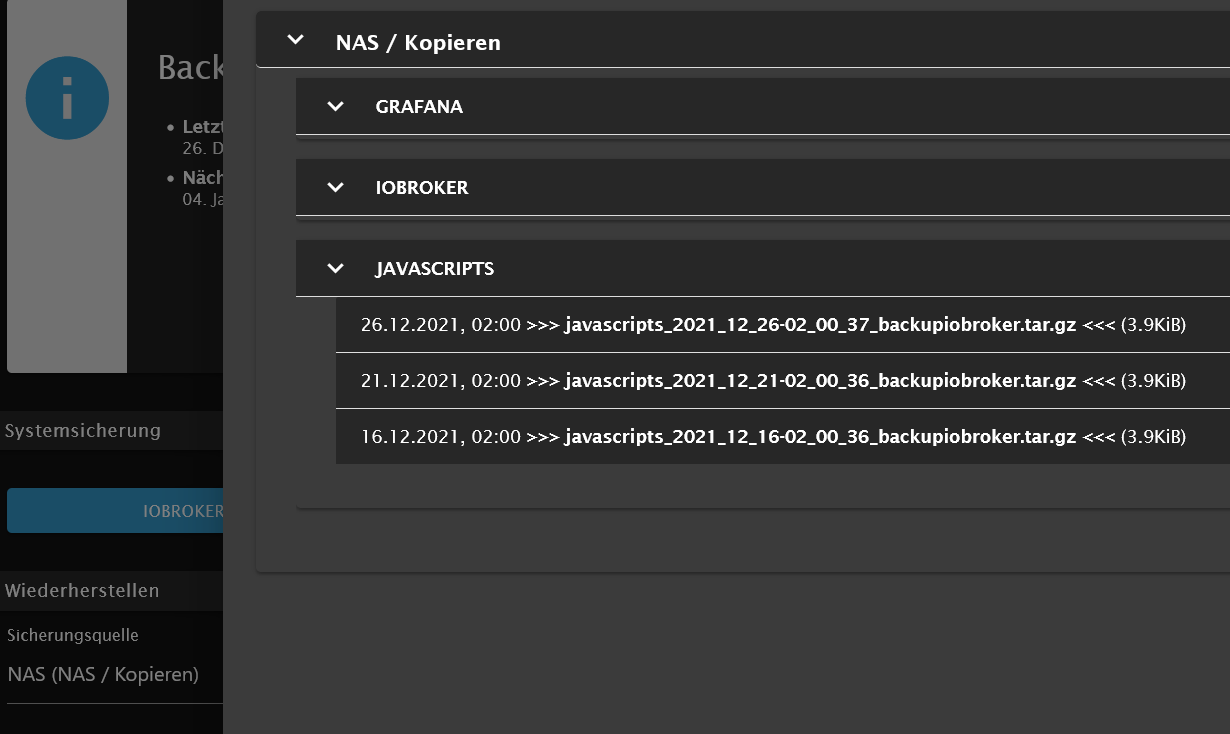Screen dimensions: 1230x734
Task: Collapse the JAVASCRIPTS chevron arrow
Action: (335, 268)
